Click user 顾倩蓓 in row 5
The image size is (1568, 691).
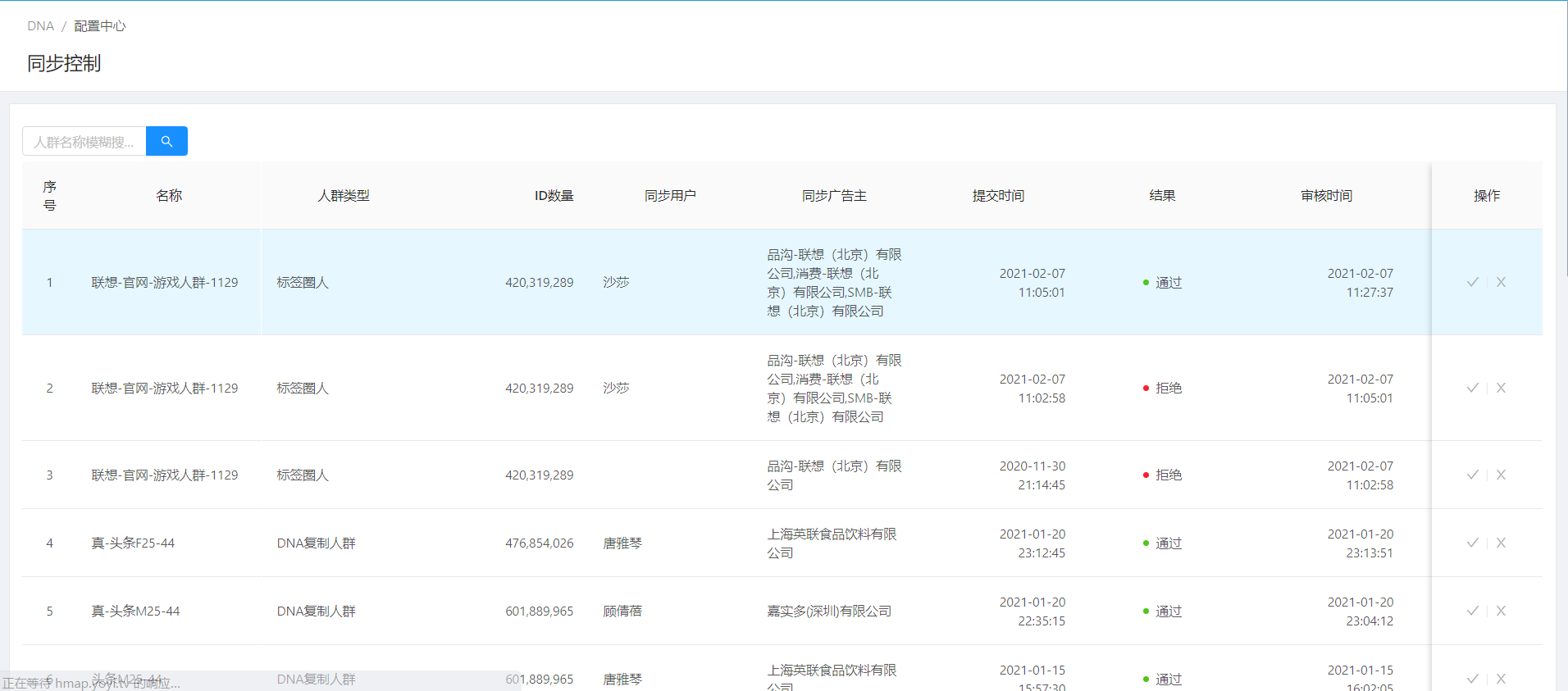click(622, 611)
